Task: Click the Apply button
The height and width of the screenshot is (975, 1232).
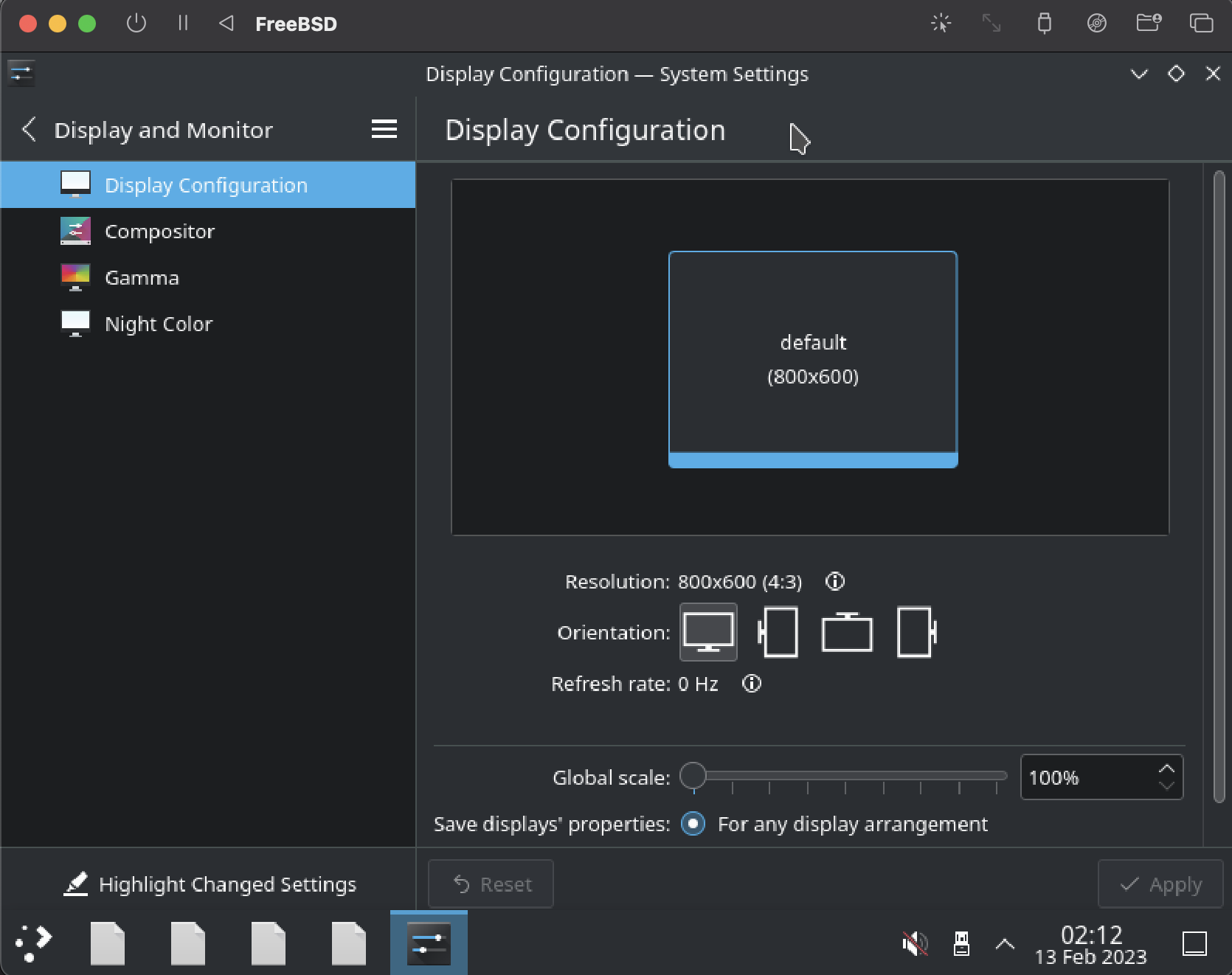Action: click(1160, 884)
